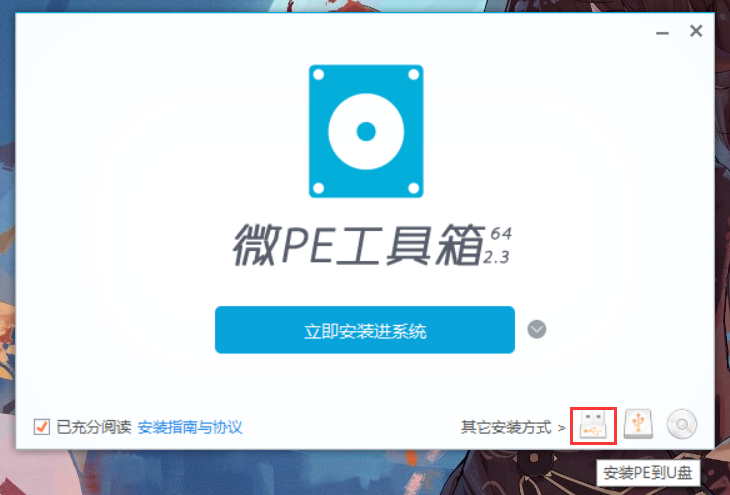
Task: Uncheck the 已充分阅读 agreement checkbox
Action: [42, 427]
